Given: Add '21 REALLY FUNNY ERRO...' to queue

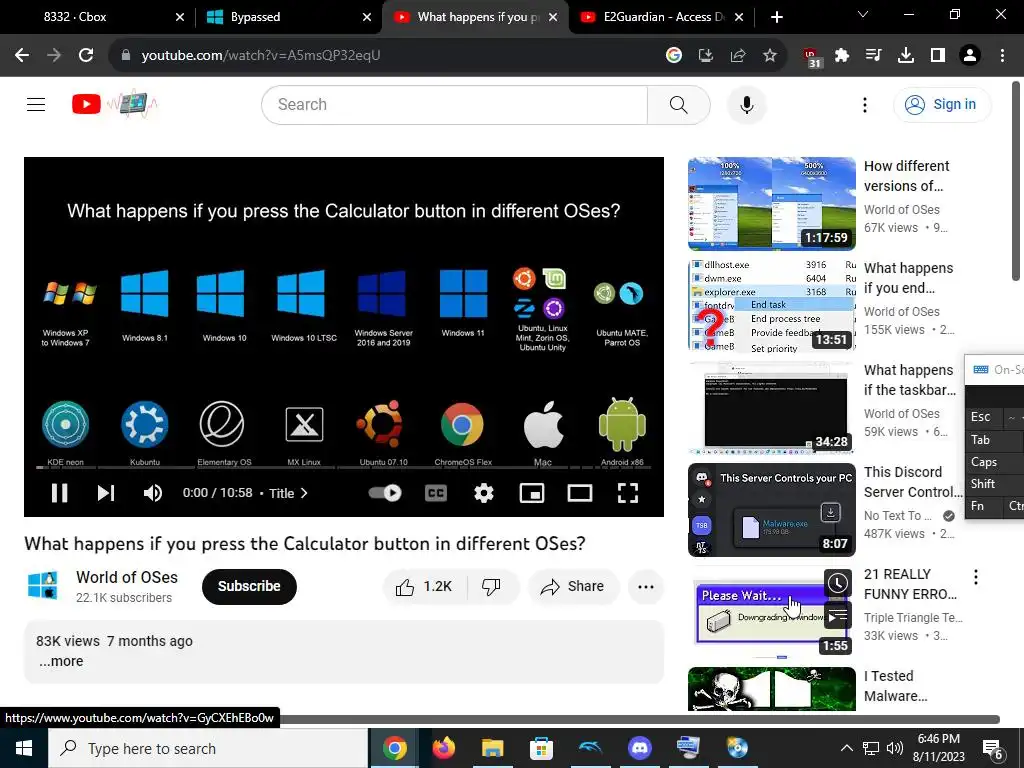Looking at the screenshot, I should pos(837,615).
